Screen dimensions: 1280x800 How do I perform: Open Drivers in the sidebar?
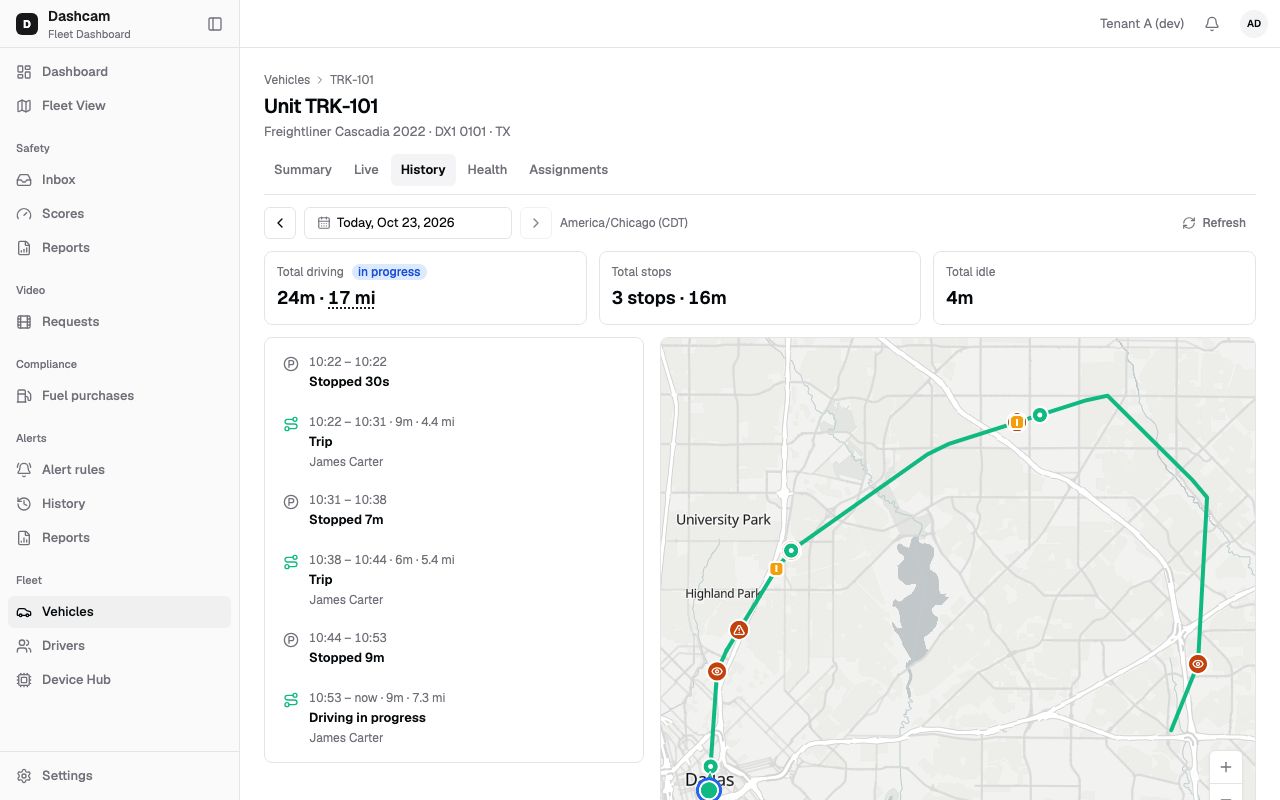[119, 646]
